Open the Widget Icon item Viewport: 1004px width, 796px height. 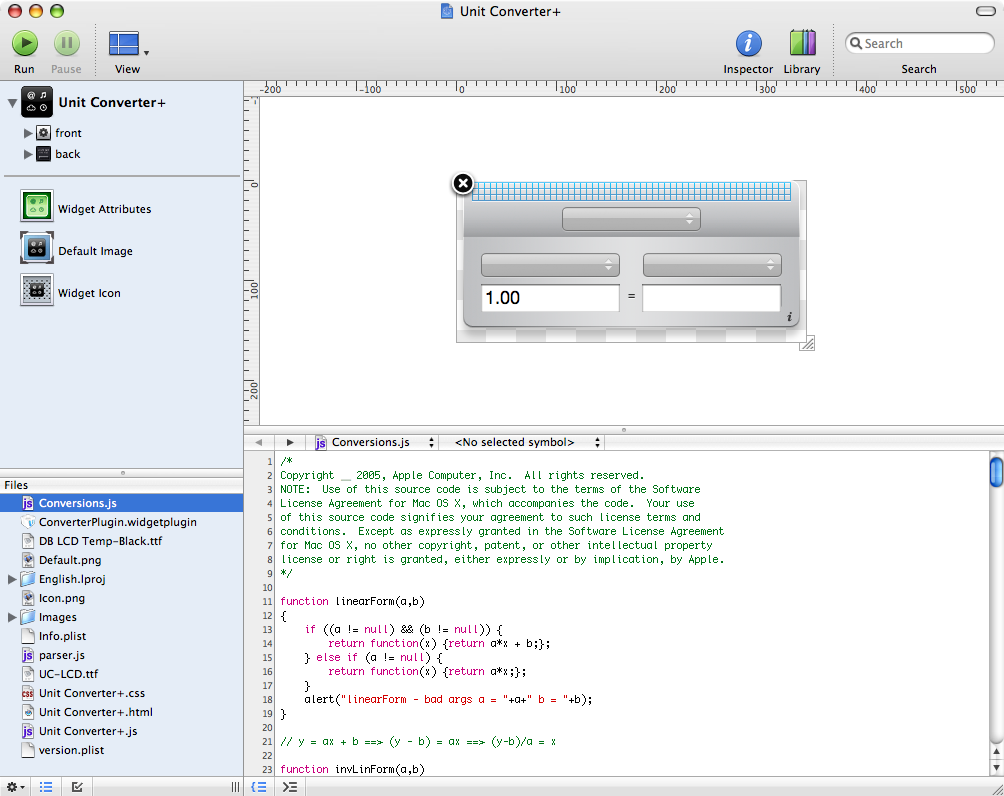point(36,290)
